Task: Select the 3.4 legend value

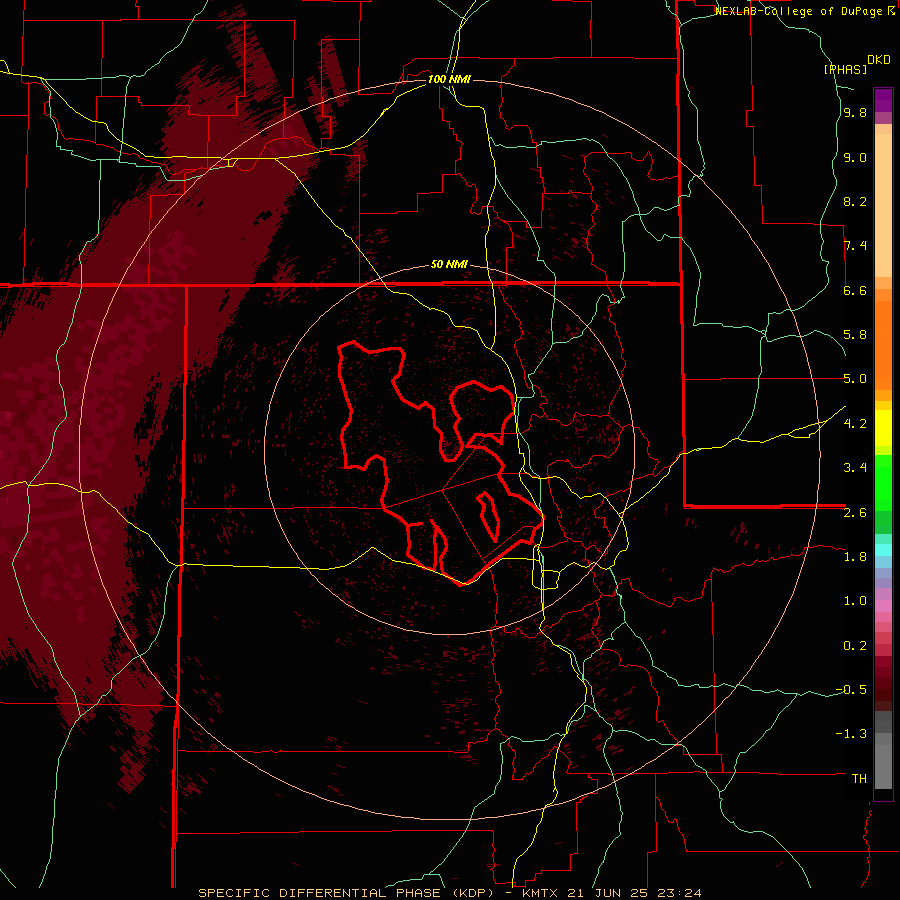Action: [855, 468]
